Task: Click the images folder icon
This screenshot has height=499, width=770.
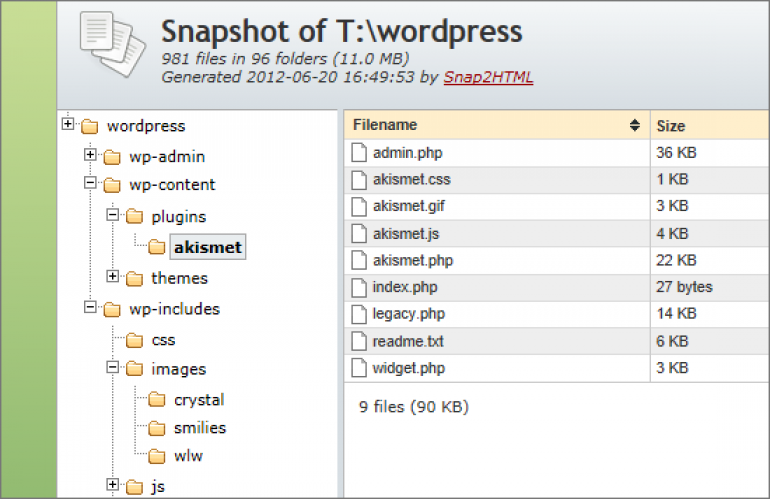Action: pos(135,369)
